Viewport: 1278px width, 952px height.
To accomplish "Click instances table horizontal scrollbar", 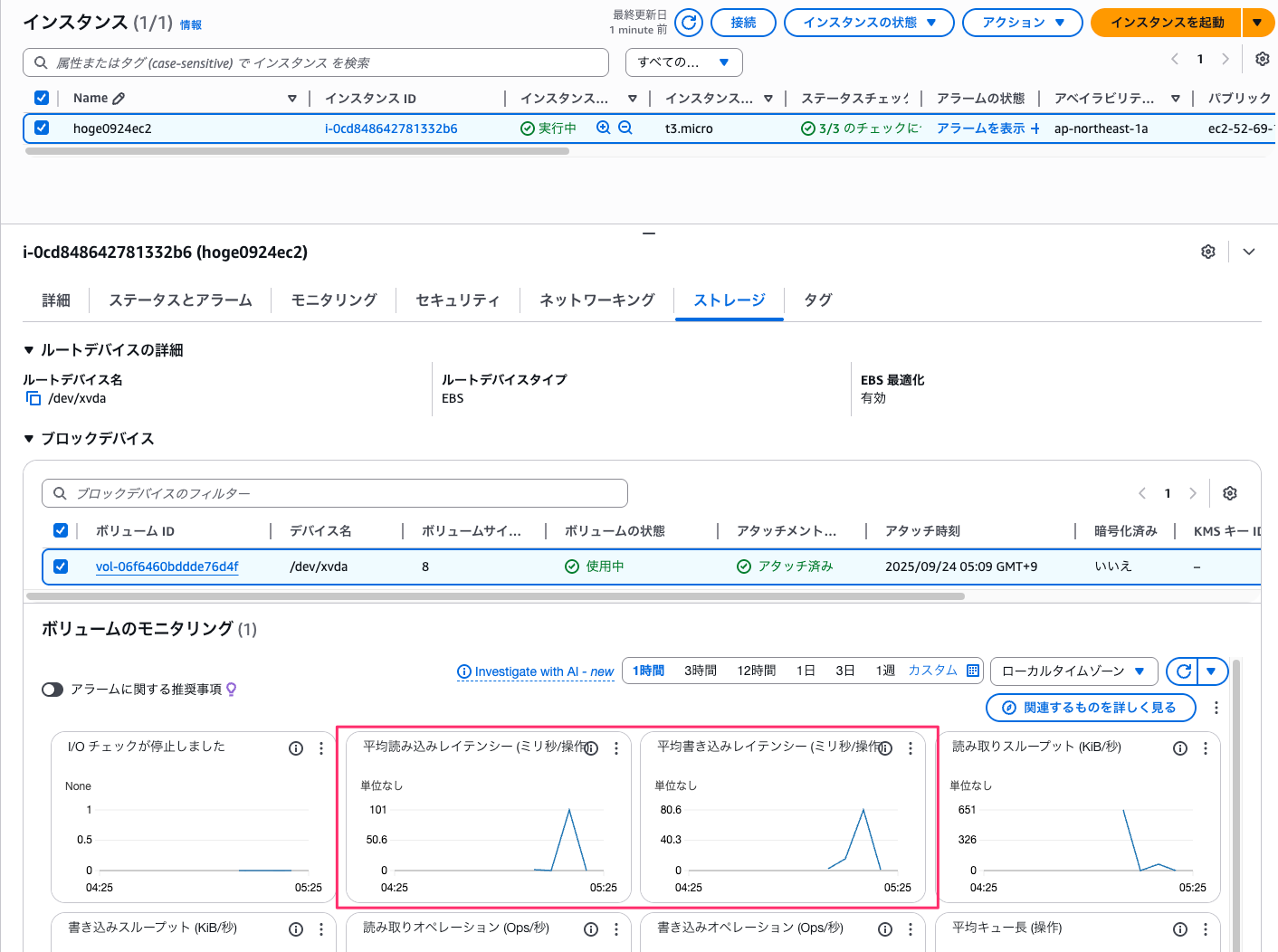I will (x=297, y=151).
